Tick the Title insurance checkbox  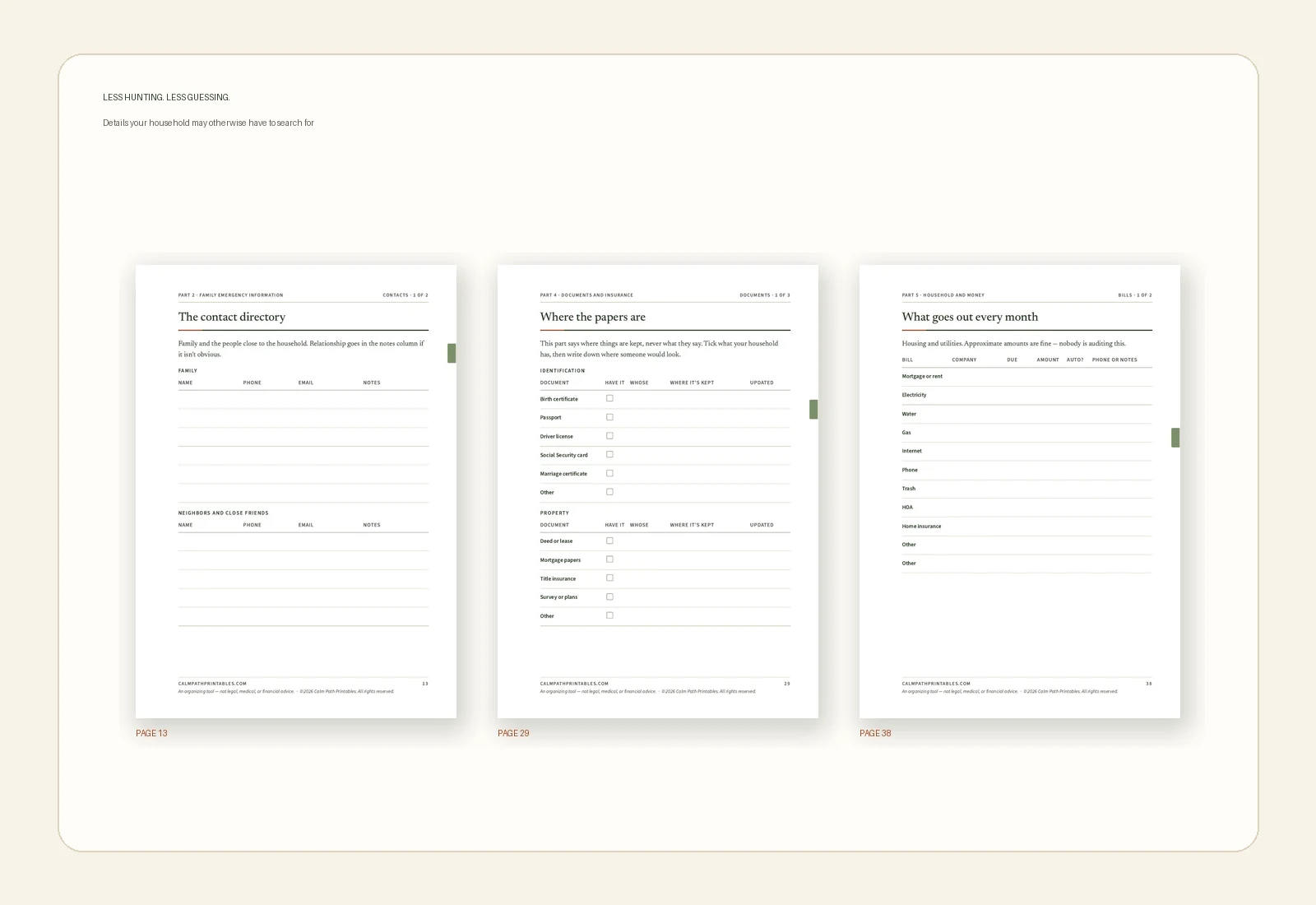point(609,578)
